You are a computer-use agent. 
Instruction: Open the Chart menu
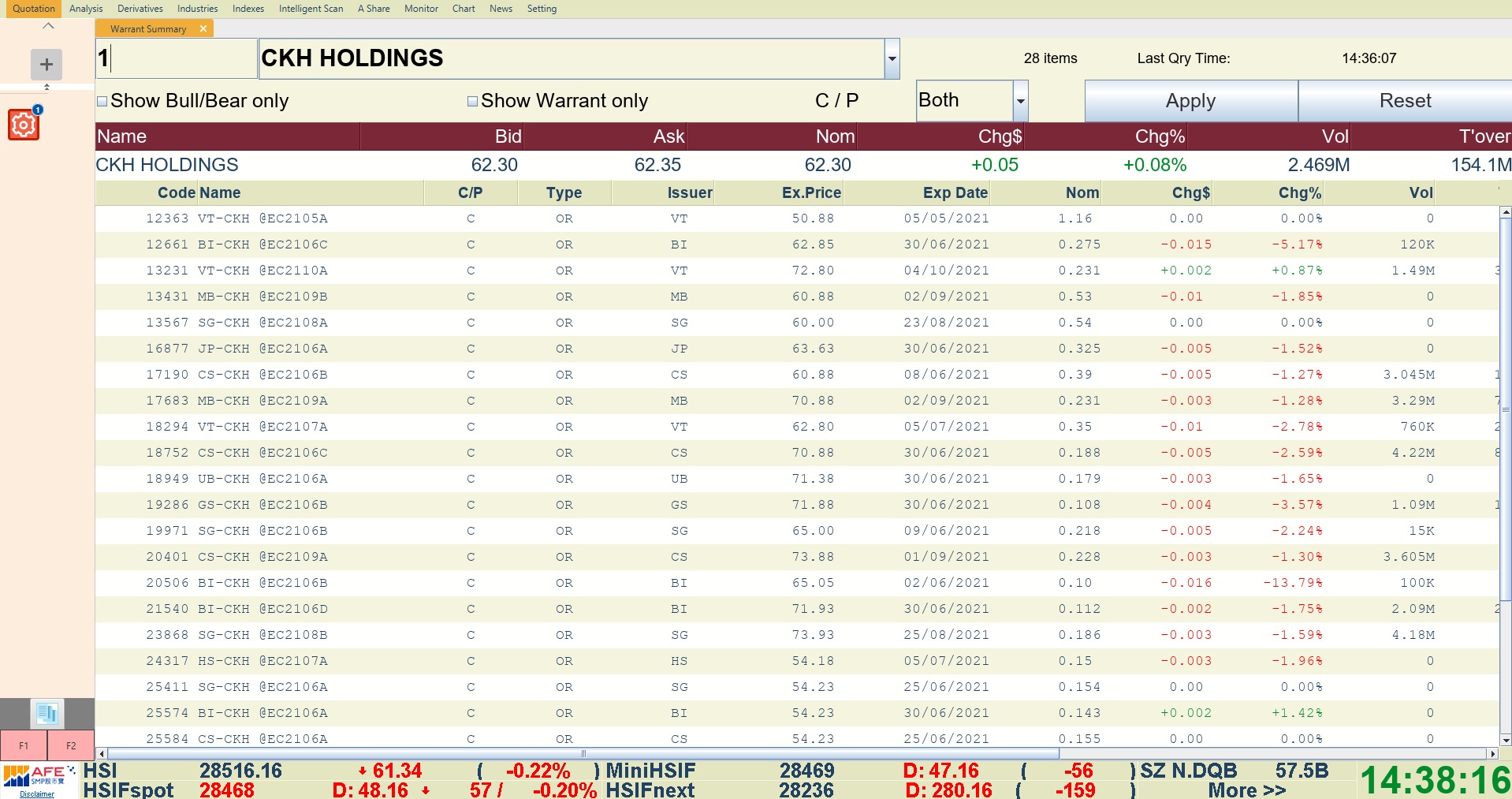tap(464, 9)
